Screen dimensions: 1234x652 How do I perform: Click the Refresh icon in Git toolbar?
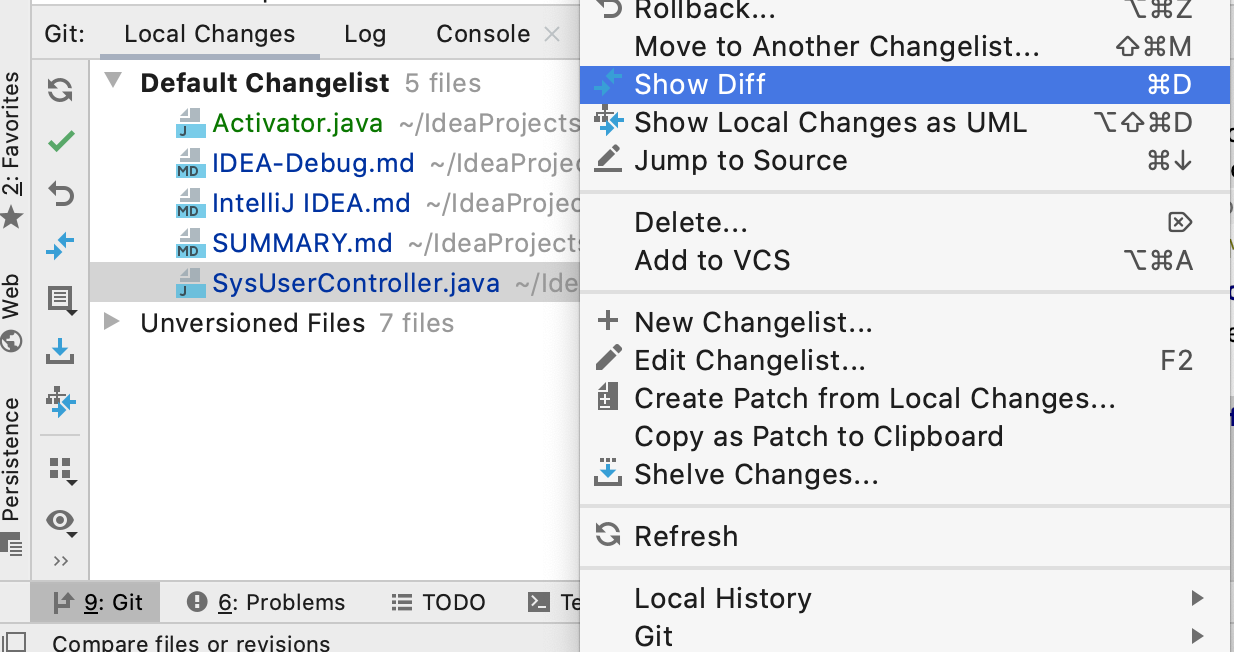click(x=61, y=90)
